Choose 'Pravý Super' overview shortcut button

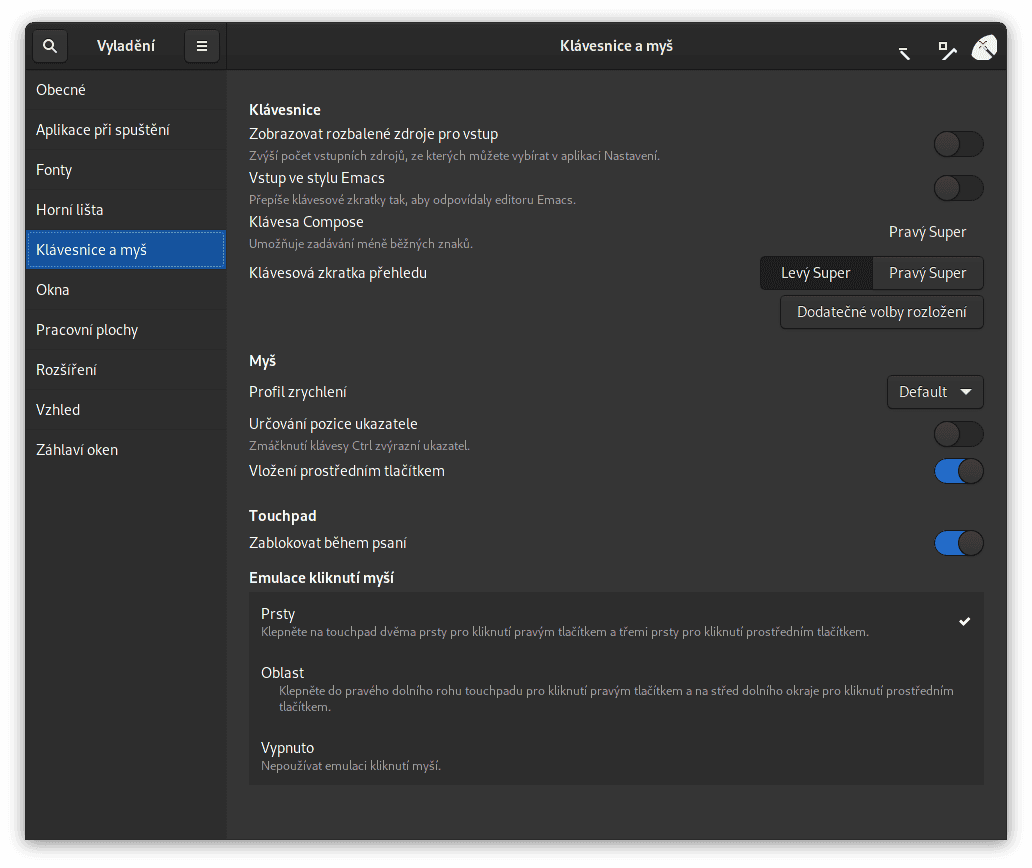927,273
